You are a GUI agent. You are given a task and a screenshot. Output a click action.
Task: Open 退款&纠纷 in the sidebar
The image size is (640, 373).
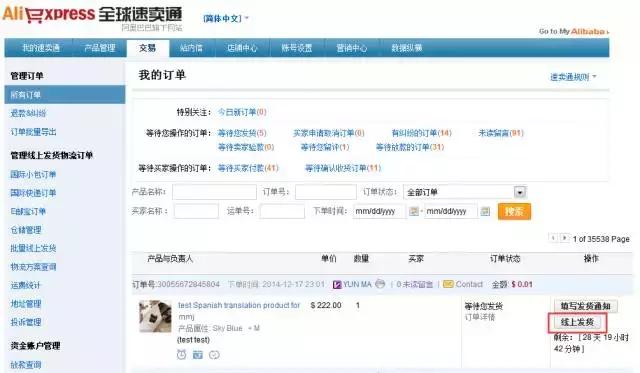coord(28,113)
